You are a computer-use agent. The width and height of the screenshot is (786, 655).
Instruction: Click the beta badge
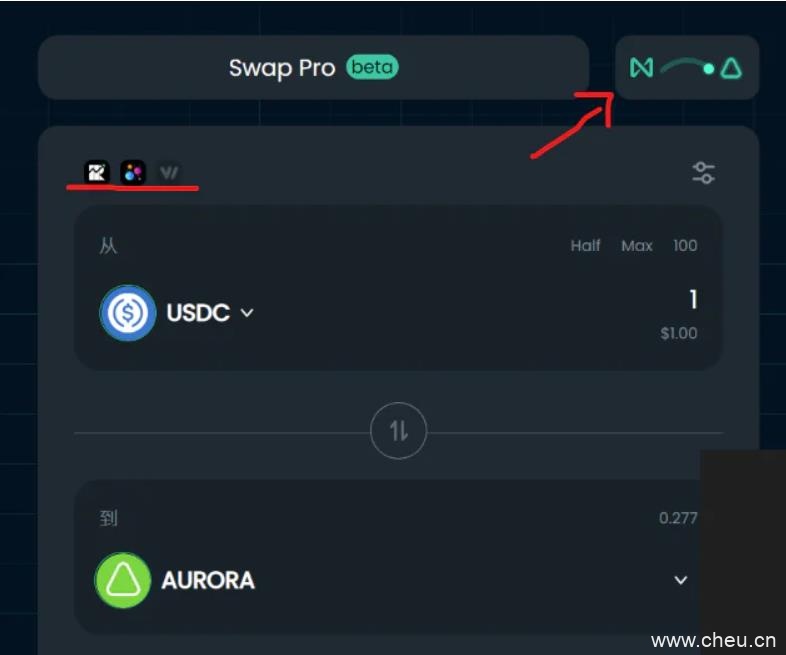pyautogui.click(x=372, y=67)
